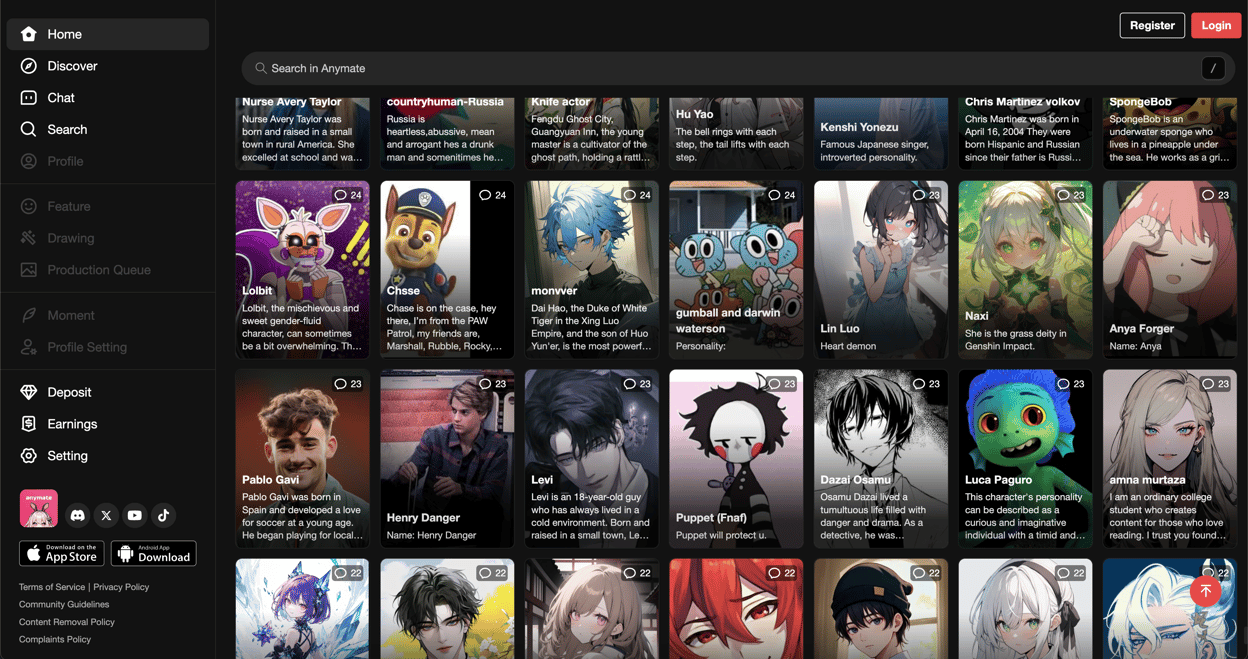Open the Deposit page

click(x=69, y=392)
